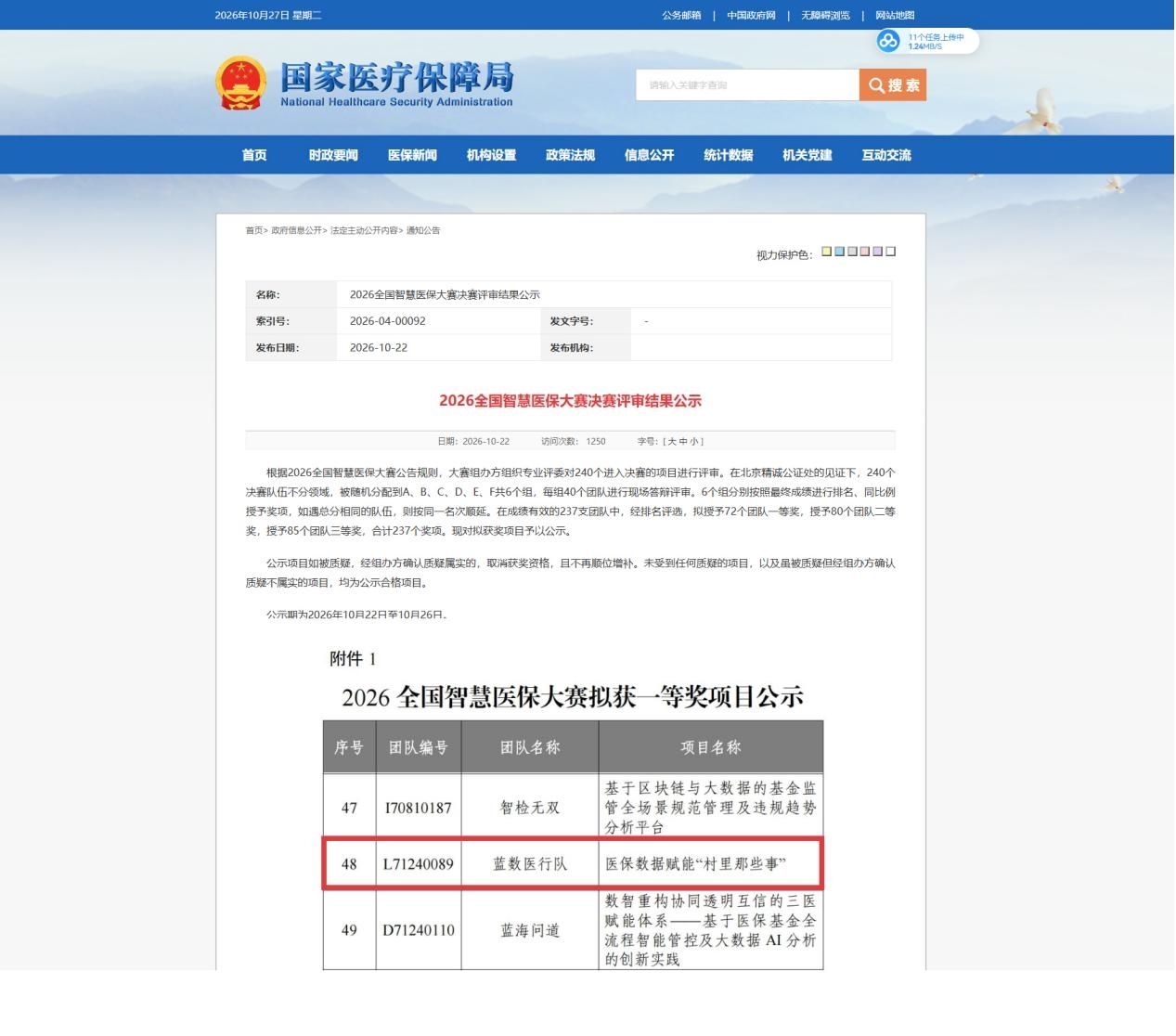Set font size to 小
This screenshot has height=1036, width=1176.
click(694, 442)
